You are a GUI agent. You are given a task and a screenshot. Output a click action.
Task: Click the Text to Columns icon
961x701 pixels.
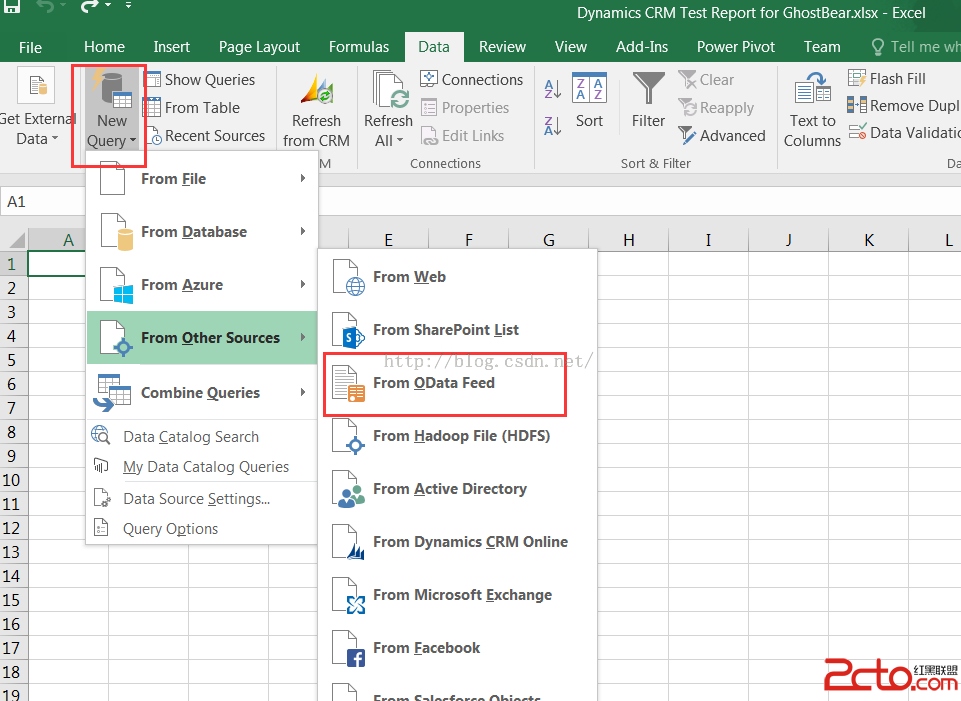pyautogui.click(x=813, y=88)
